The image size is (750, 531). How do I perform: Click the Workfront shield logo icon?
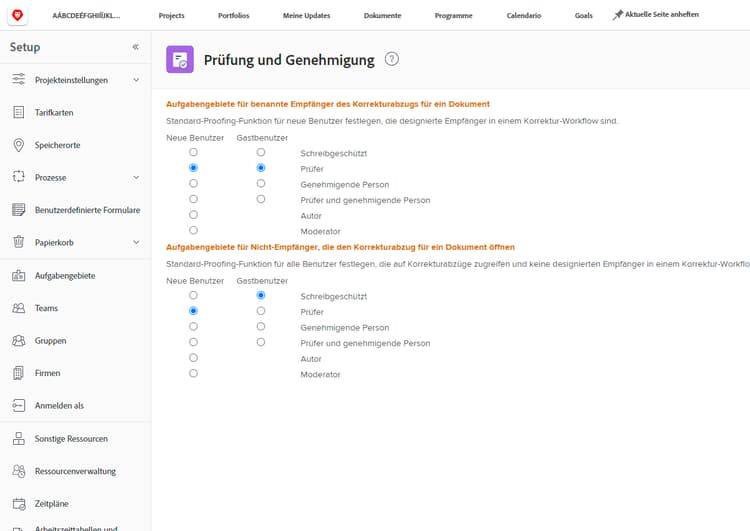coord(18,15)
